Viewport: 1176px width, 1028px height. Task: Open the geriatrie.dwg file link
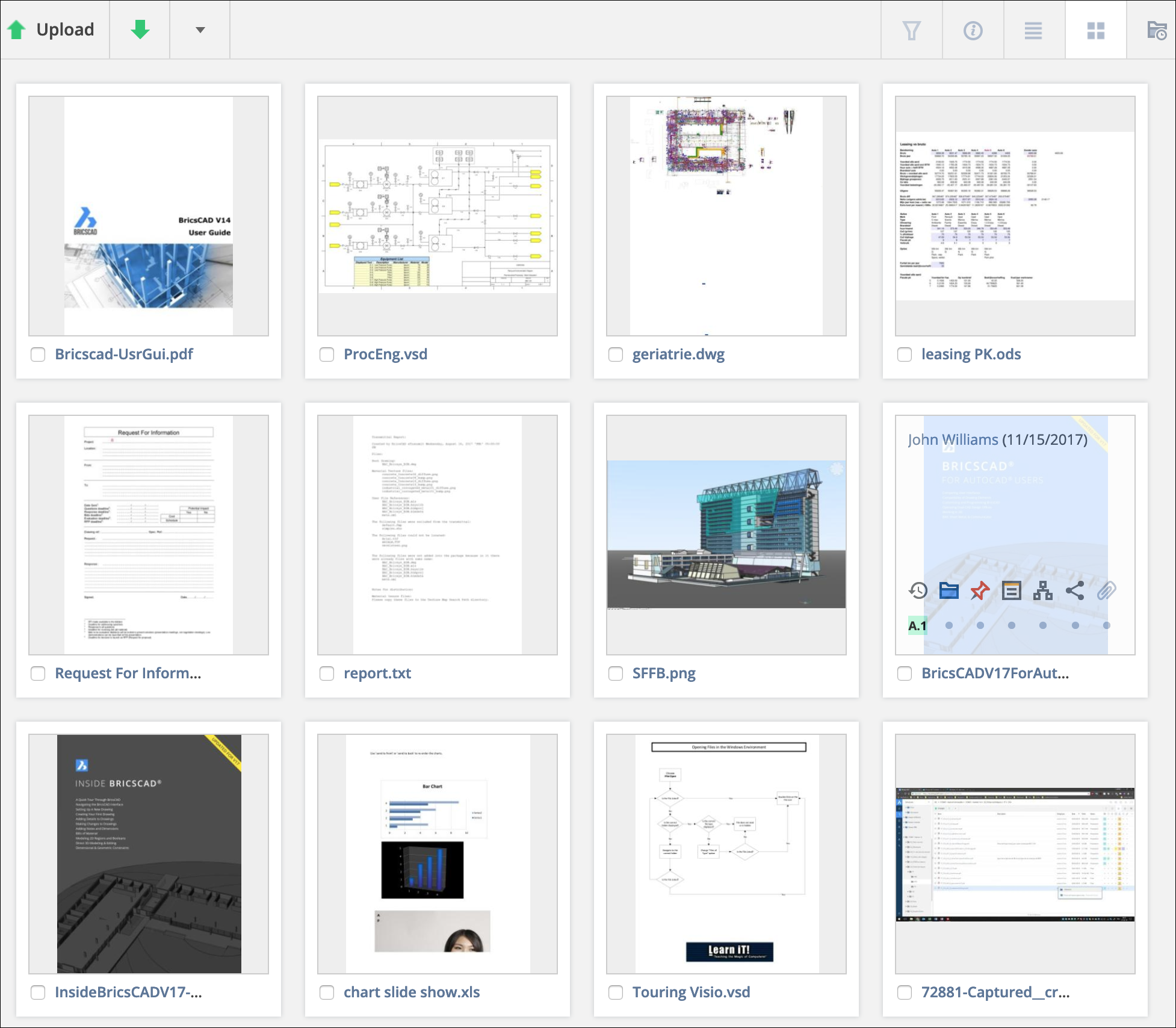678,354
